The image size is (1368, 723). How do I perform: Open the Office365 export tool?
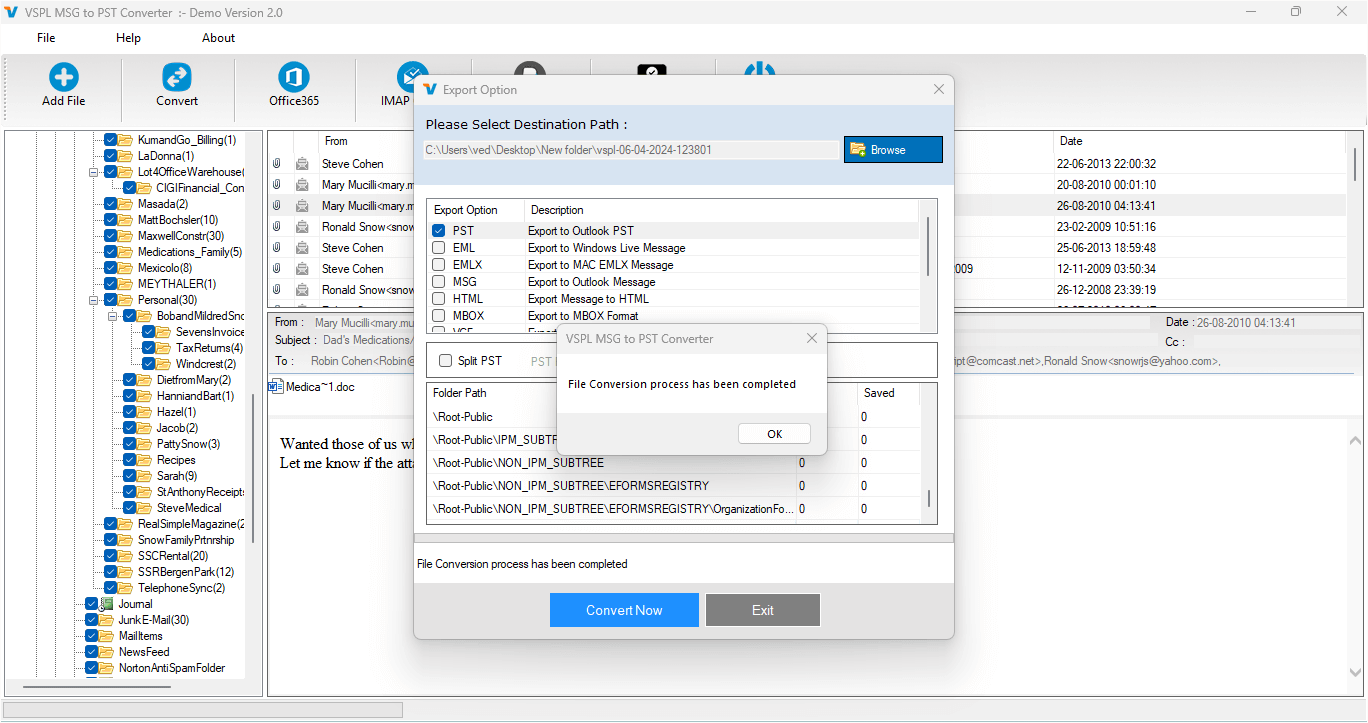pos(294,77)
